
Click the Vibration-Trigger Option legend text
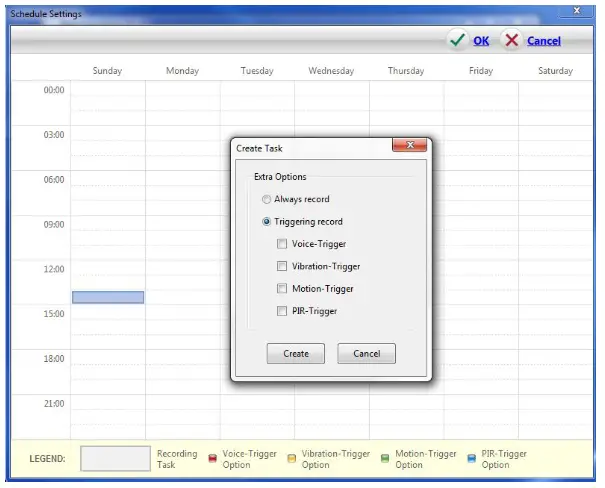point(336,459)
